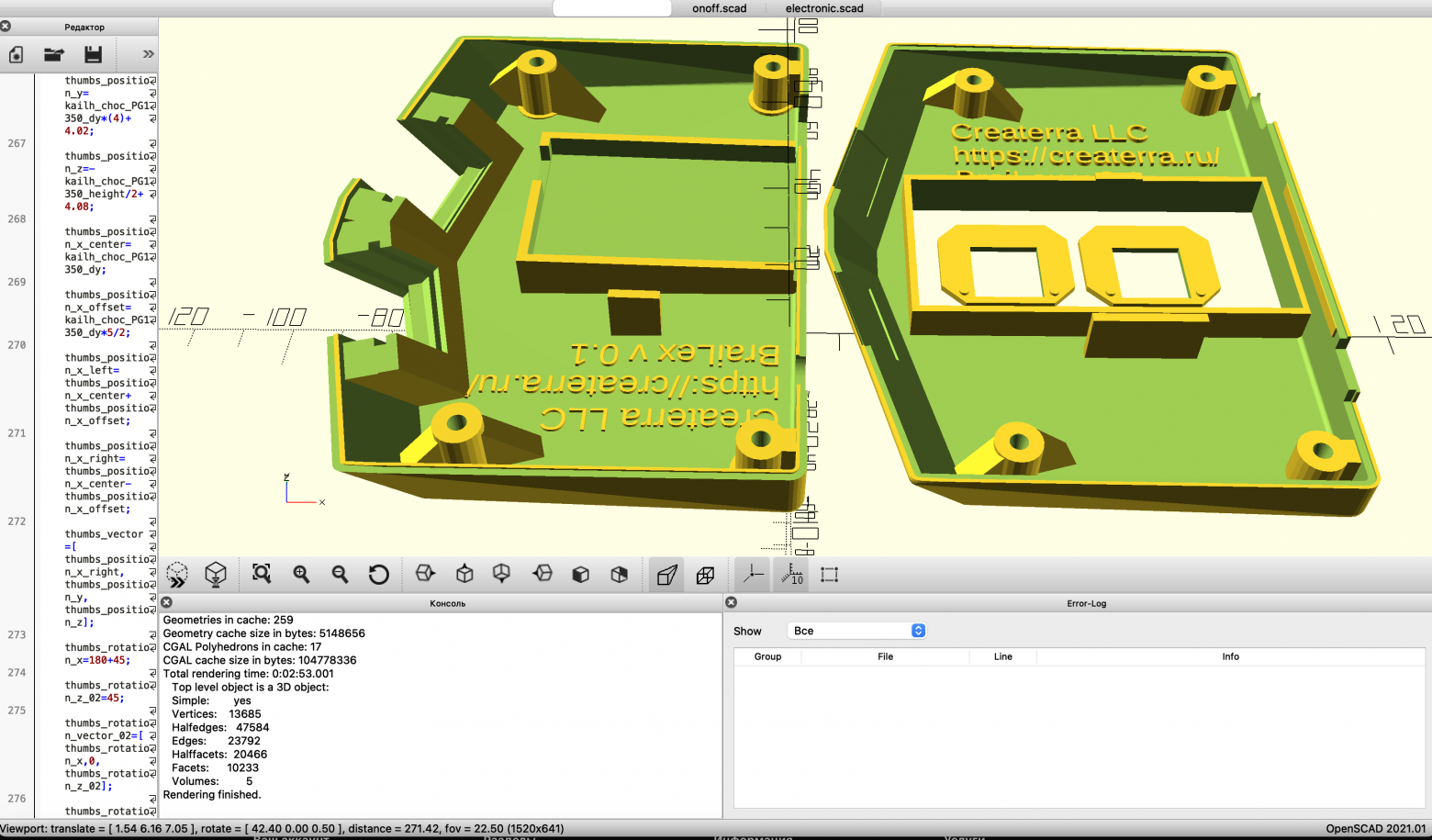The height and width of the screenshot is (840, 1432).
Task: Enable Orthogonal projection
Action: pos(705,575)
